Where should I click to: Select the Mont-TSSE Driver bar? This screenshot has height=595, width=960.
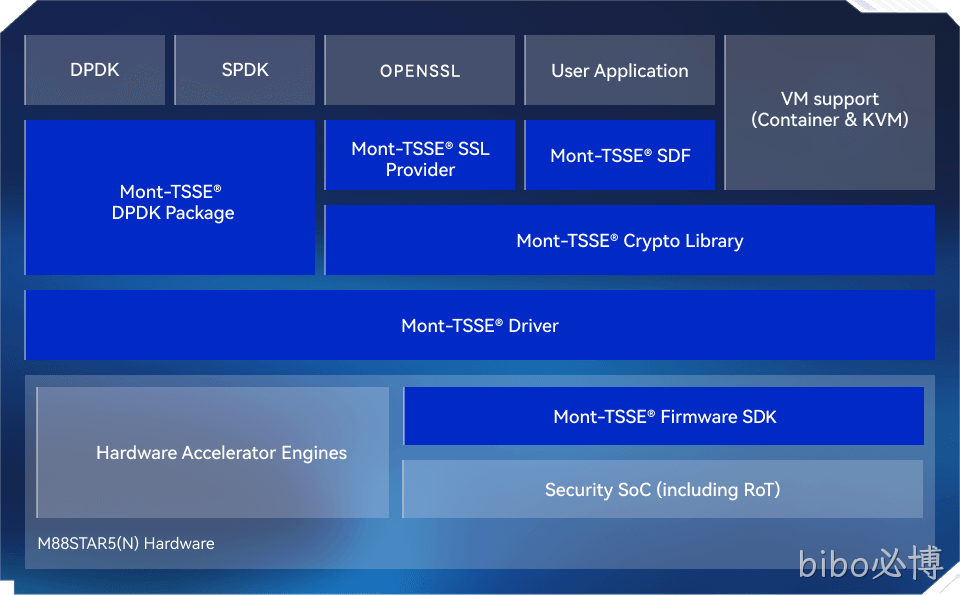coord(479,325)
